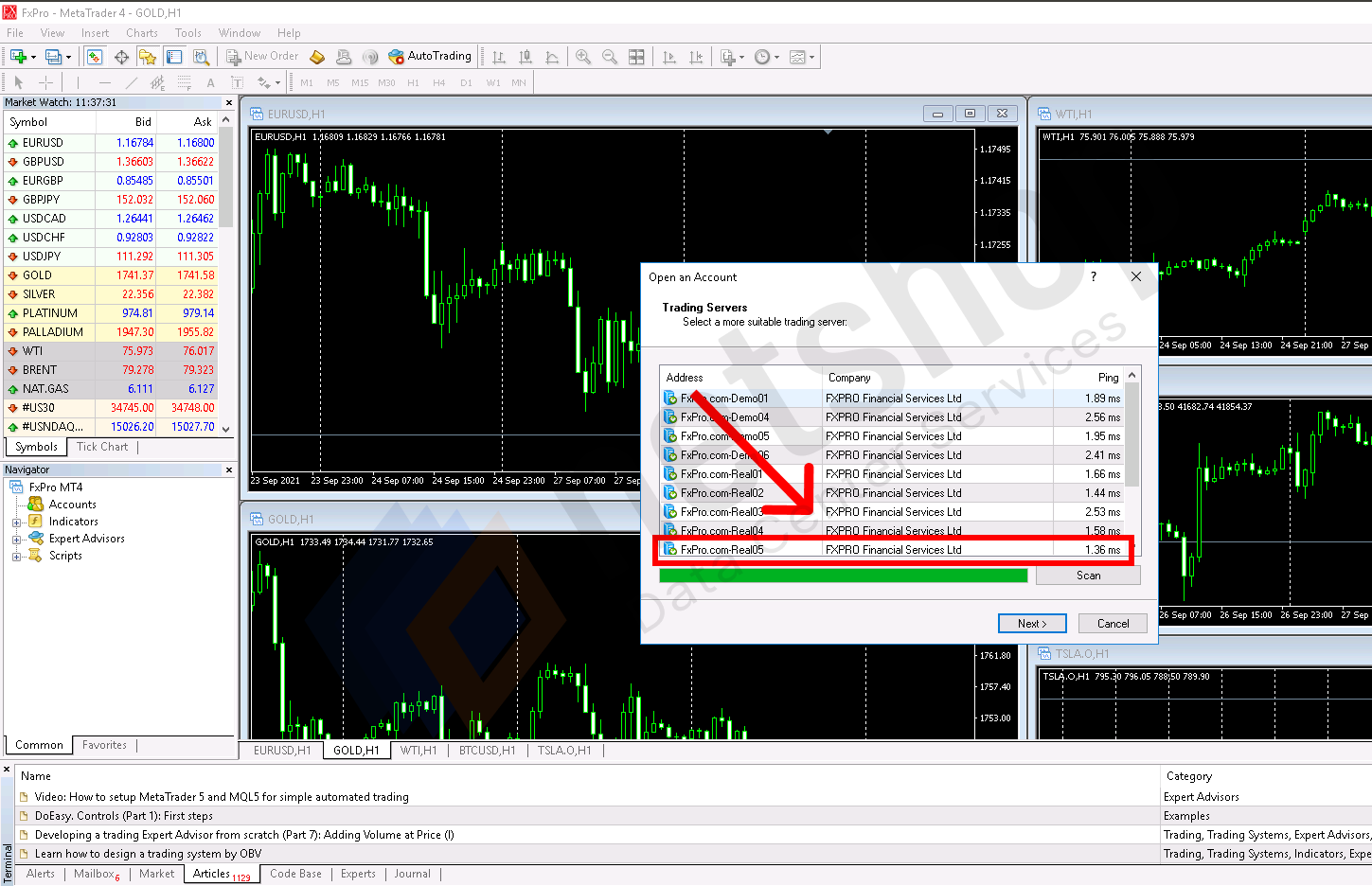Select the Fibonacci retracement tool
The height and width of the screenshot is (886, 1372).
[x=184, y=82]
